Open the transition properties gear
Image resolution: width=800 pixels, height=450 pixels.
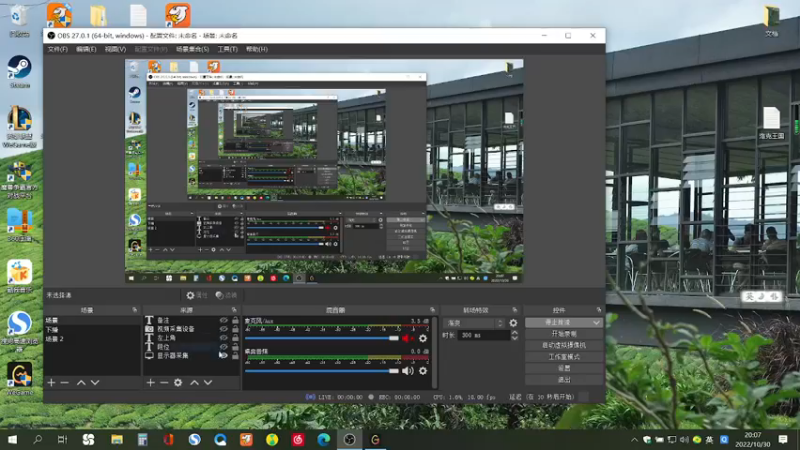coord(513,323)
